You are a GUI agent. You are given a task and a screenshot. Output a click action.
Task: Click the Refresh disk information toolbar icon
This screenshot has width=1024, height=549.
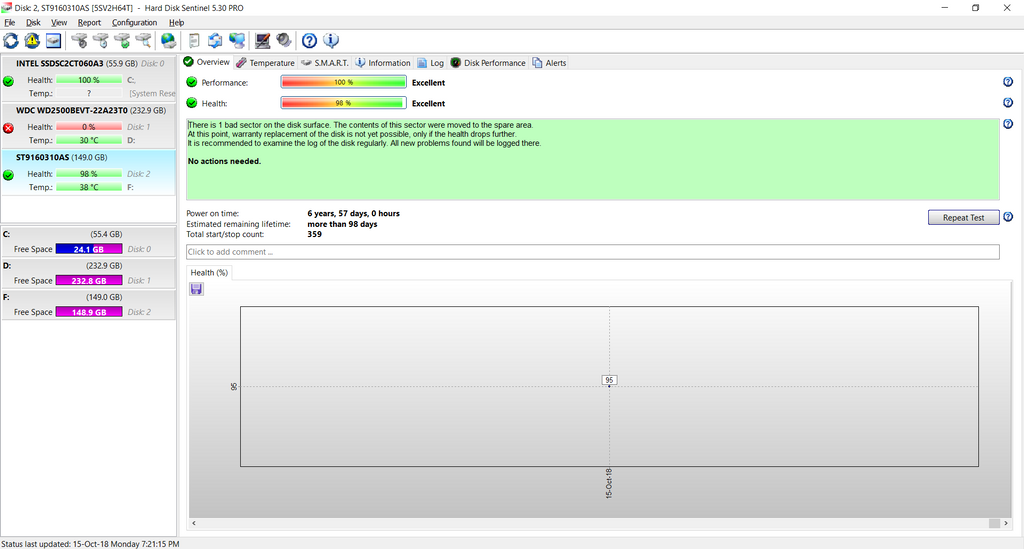[11, 40]
